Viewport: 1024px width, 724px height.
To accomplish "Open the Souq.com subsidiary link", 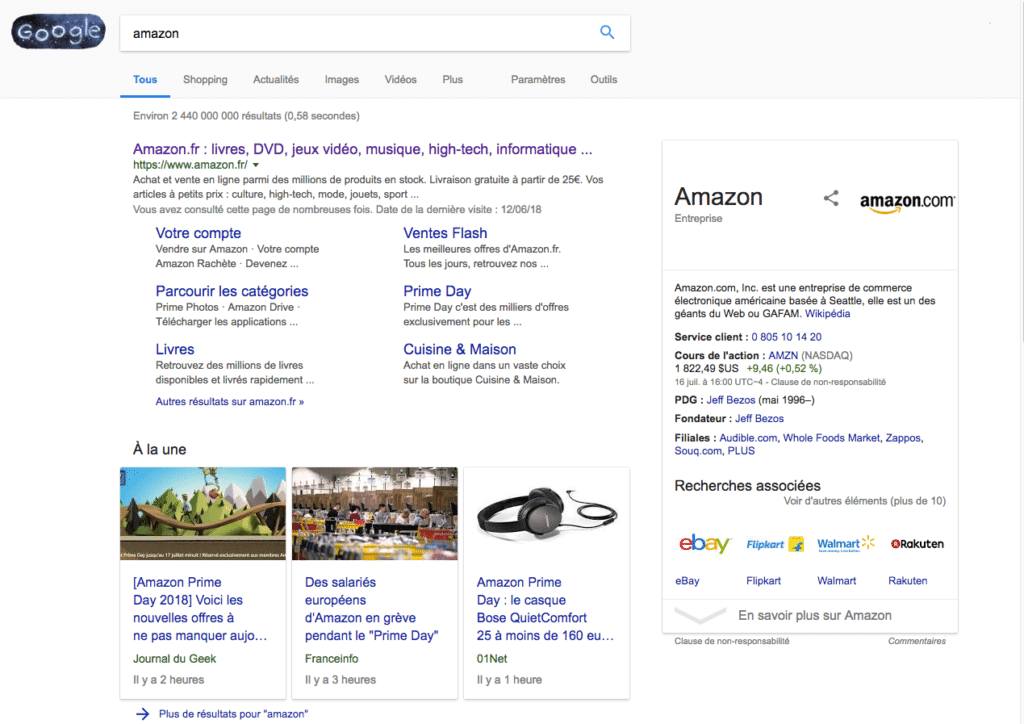I will (x=698, y=450).
